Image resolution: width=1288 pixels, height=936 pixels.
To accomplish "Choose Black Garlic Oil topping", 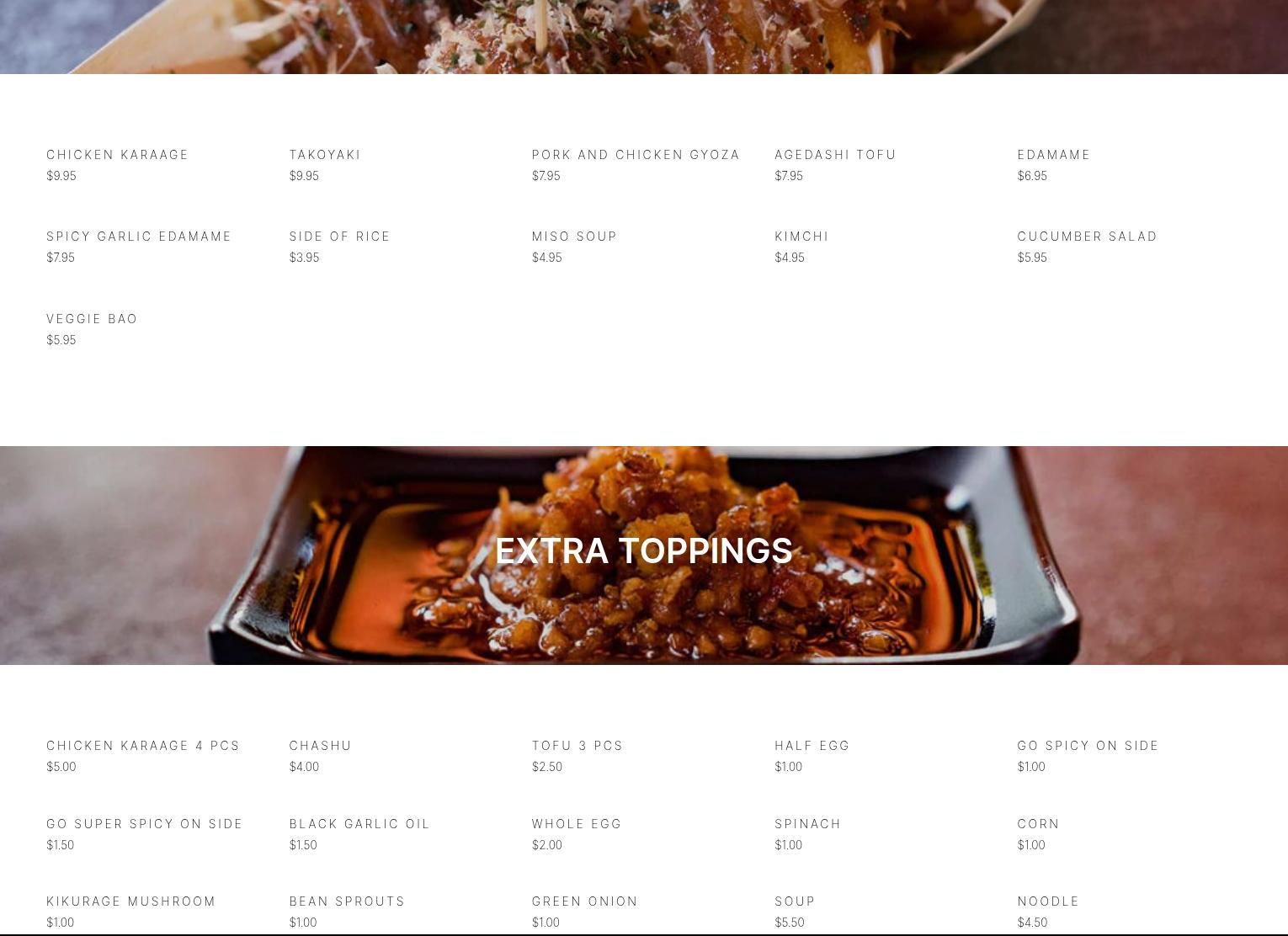I will click(x=359, y=824).
